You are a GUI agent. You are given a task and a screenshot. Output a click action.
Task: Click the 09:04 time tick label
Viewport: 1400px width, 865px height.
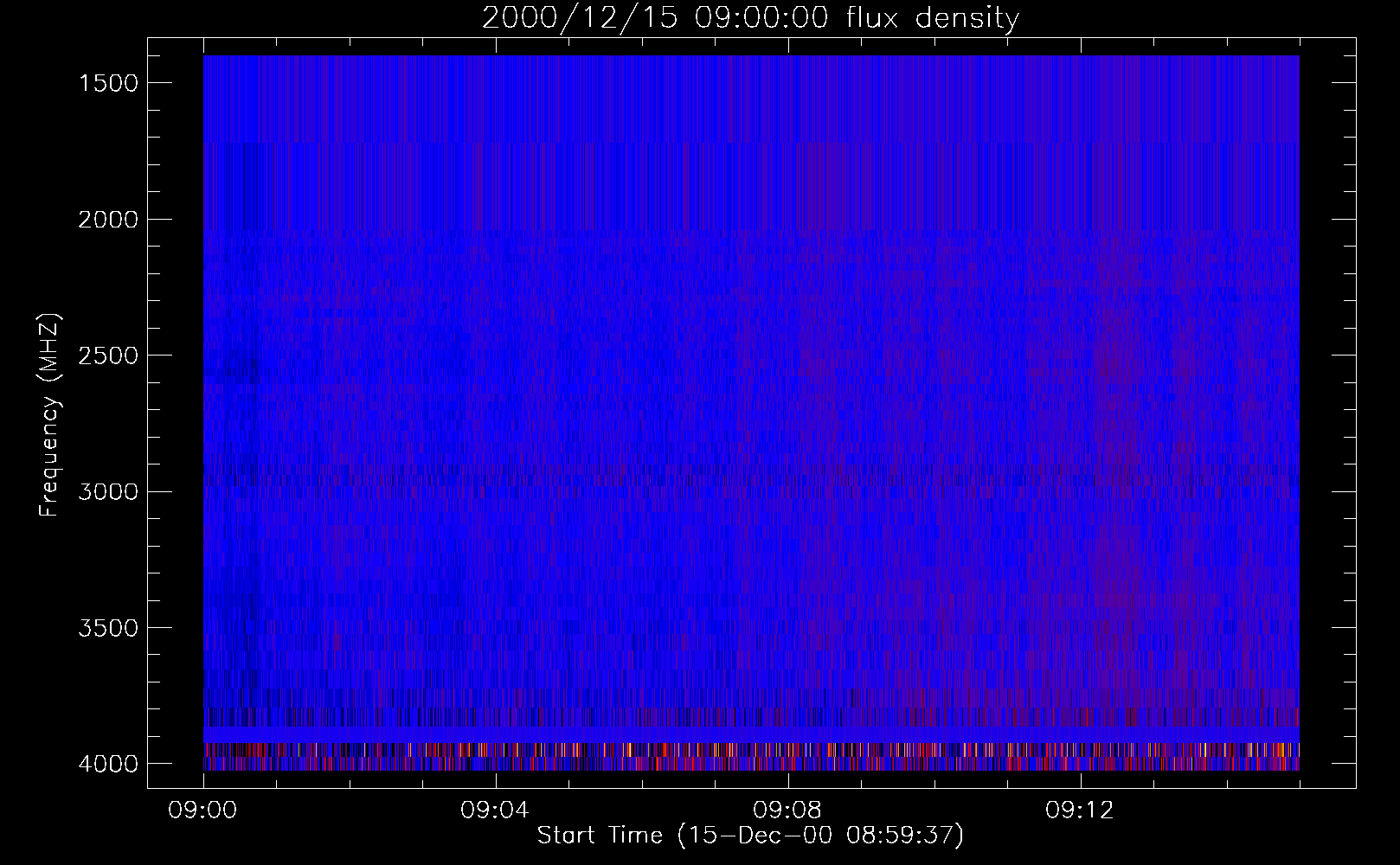pyautogui.click(x=496, y=811)
